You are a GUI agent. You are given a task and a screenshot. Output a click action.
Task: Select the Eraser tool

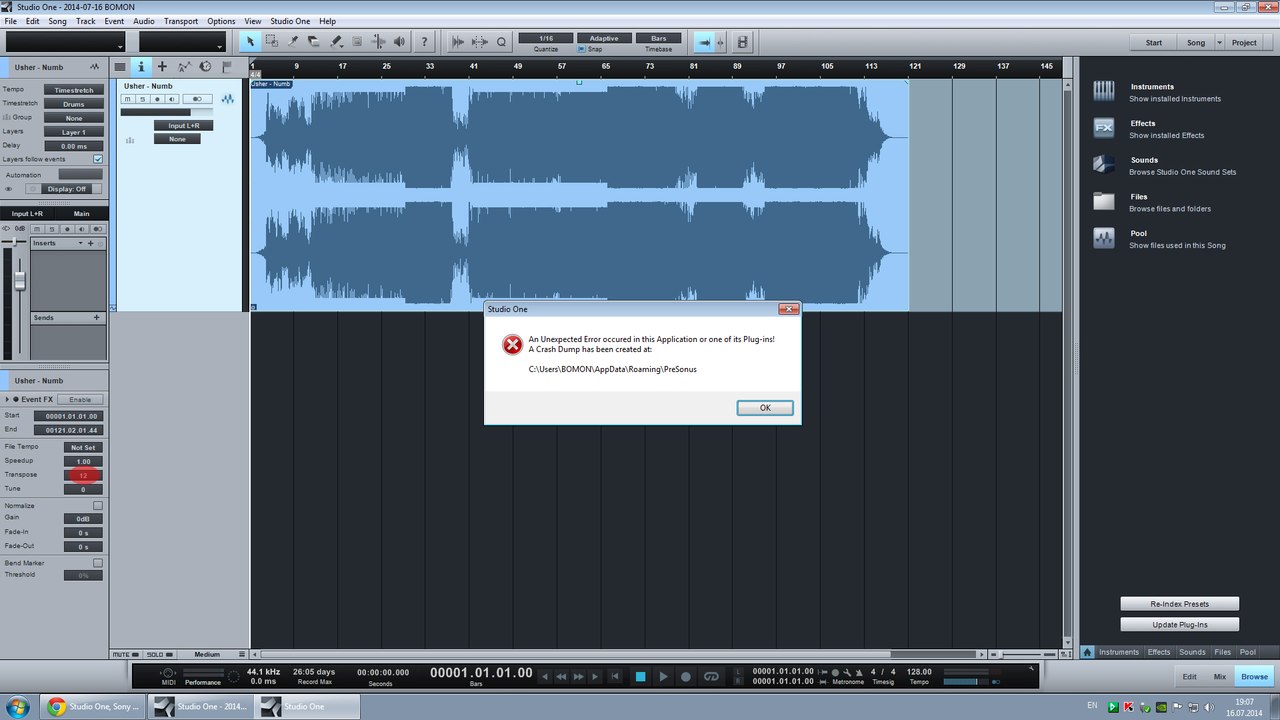click(314, 42)
